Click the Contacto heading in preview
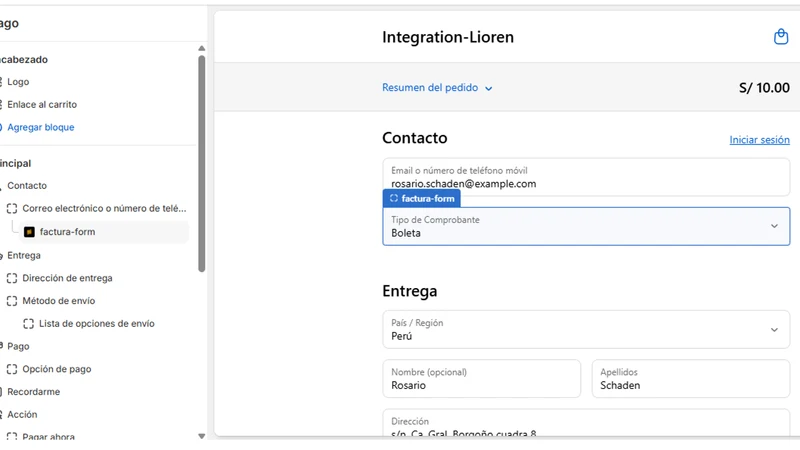The image size is (800, 450). 414,138
